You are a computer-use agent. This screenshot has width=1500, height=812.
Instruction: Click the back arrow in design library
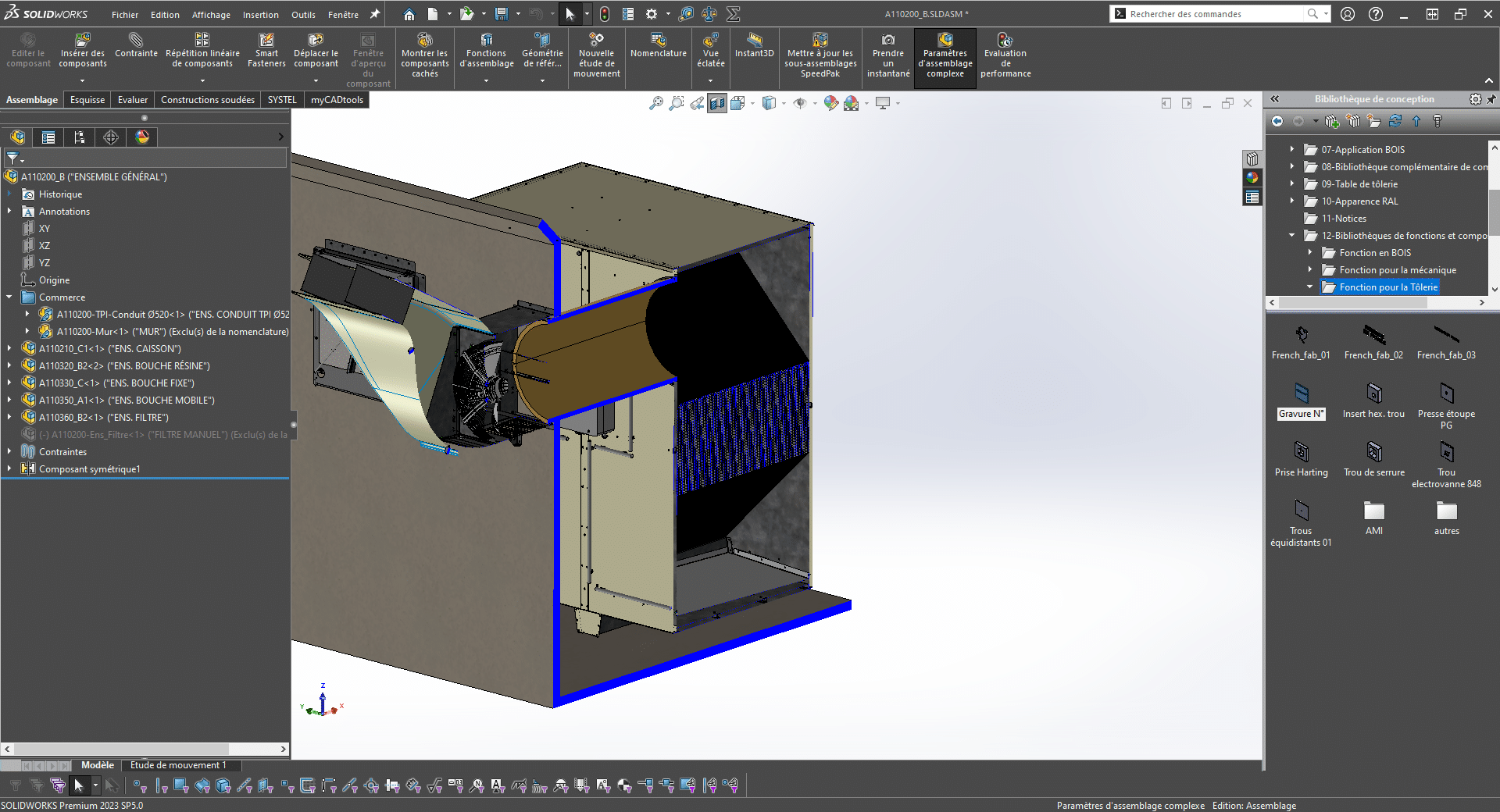pyautogui.click(x=1277, y=121)
